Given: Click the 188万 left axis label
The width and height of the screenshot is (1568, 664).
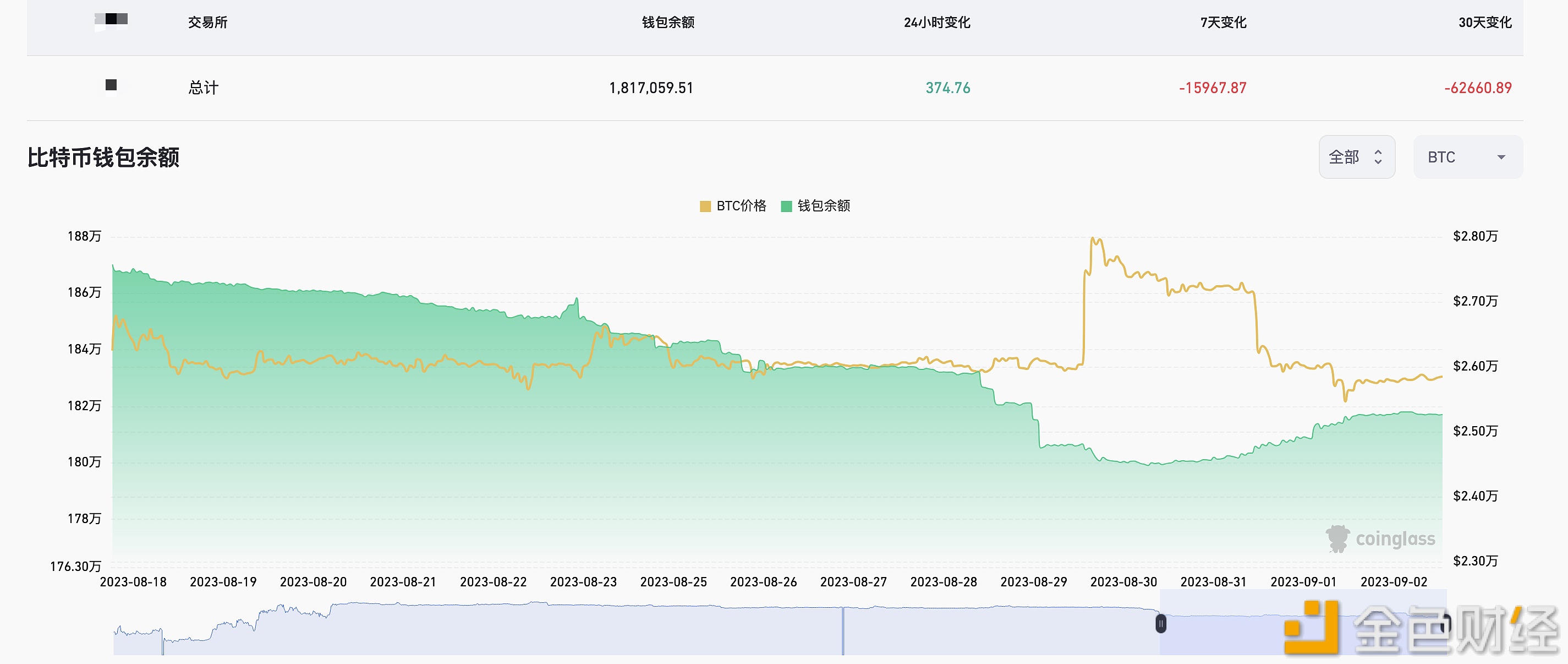Looking at the screenshot, I should point(84,236).
